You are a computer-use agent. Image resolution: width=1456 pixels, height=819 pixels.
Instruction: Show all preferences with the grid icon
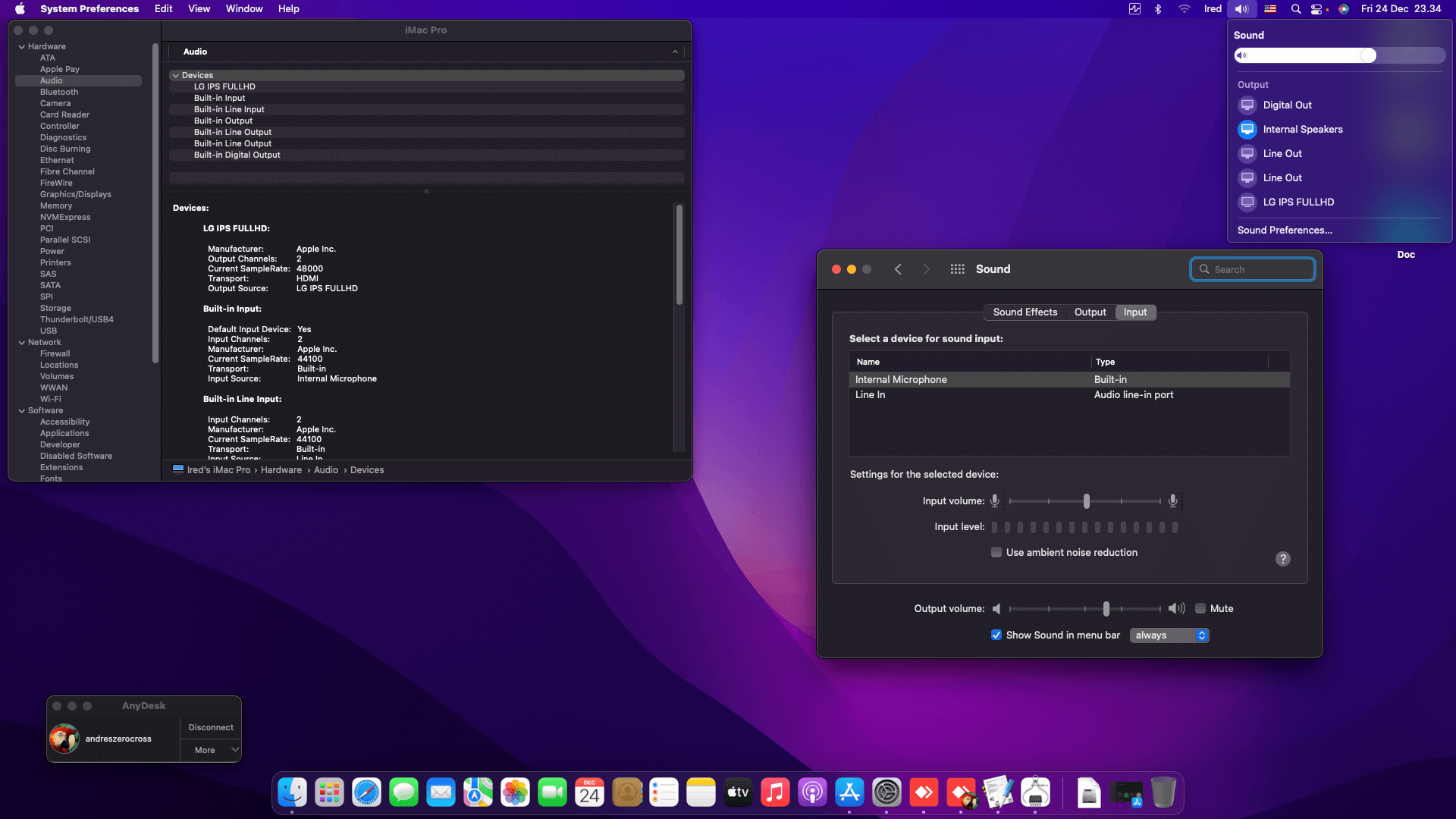pyautogui.click(x=958, y=269)
